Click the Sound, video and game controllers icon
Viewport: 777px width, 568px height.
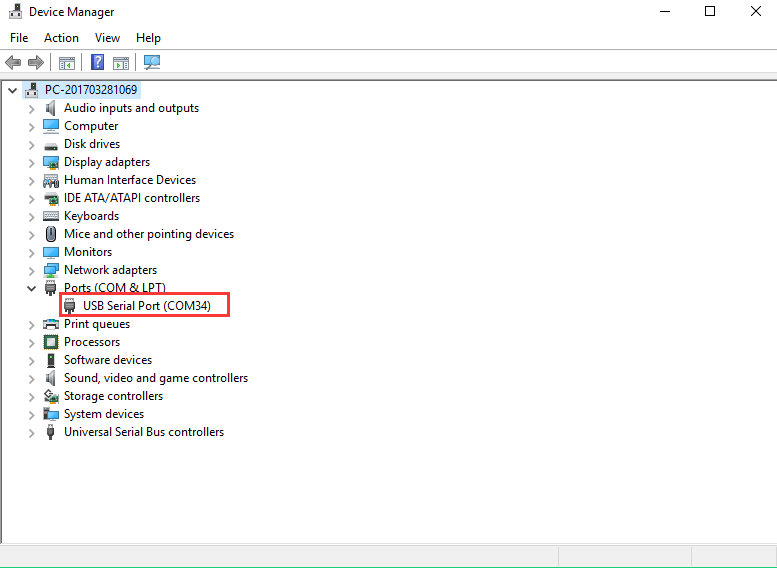[x=51, y=378]
